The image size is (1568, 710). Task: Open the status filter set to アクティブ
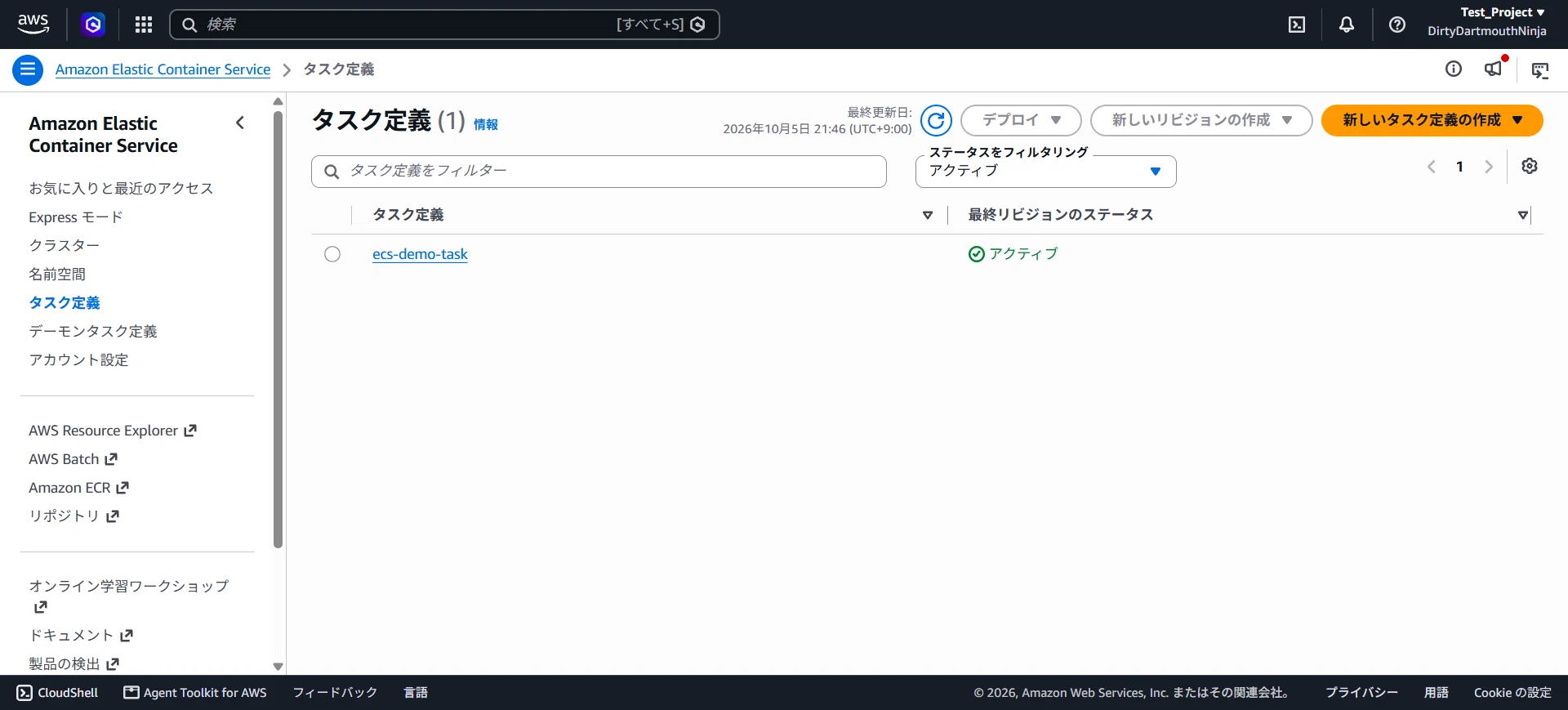click(x=1046, y=172)
